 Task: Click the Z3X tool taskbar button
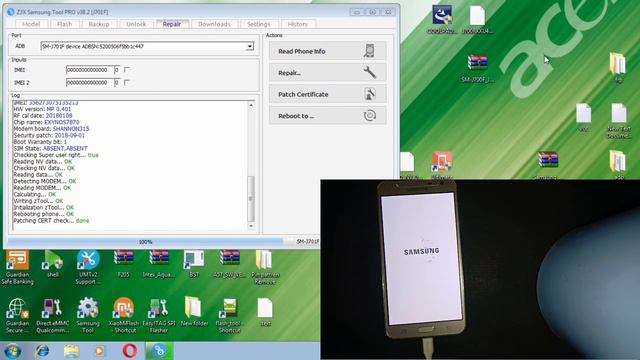[159, 351]
